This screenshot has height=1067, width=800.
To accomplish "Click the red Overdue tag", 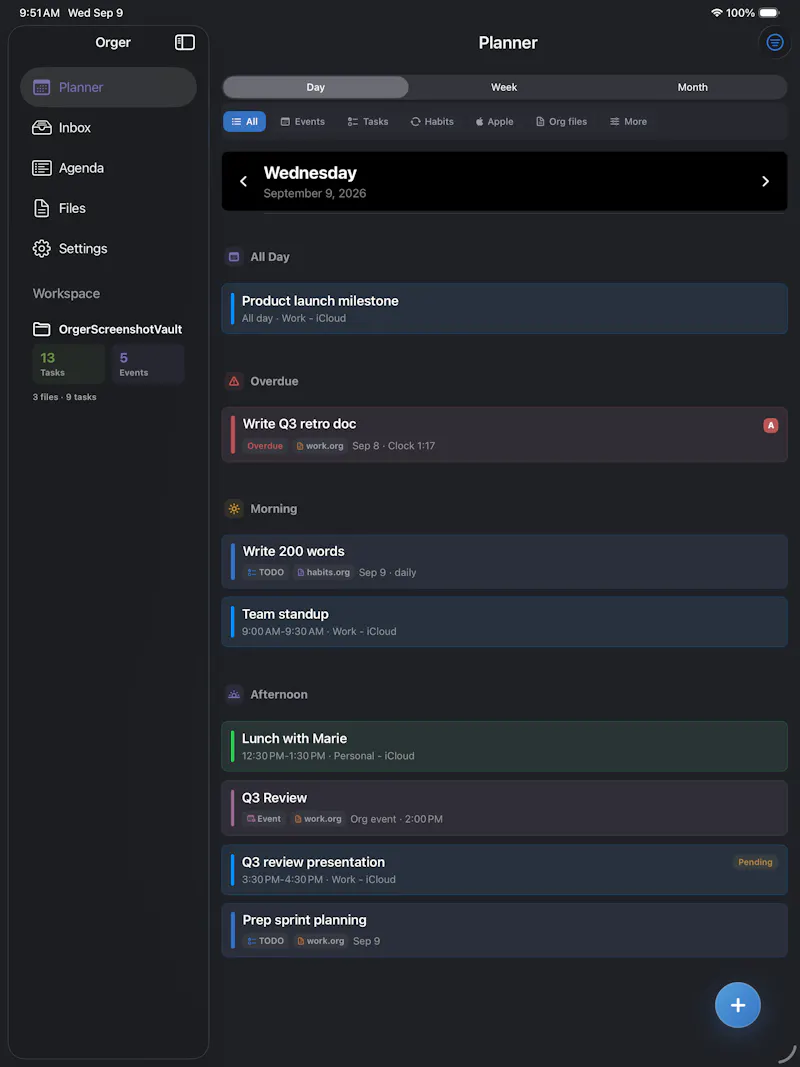I will pyautogui.click(x=265, y=446).
